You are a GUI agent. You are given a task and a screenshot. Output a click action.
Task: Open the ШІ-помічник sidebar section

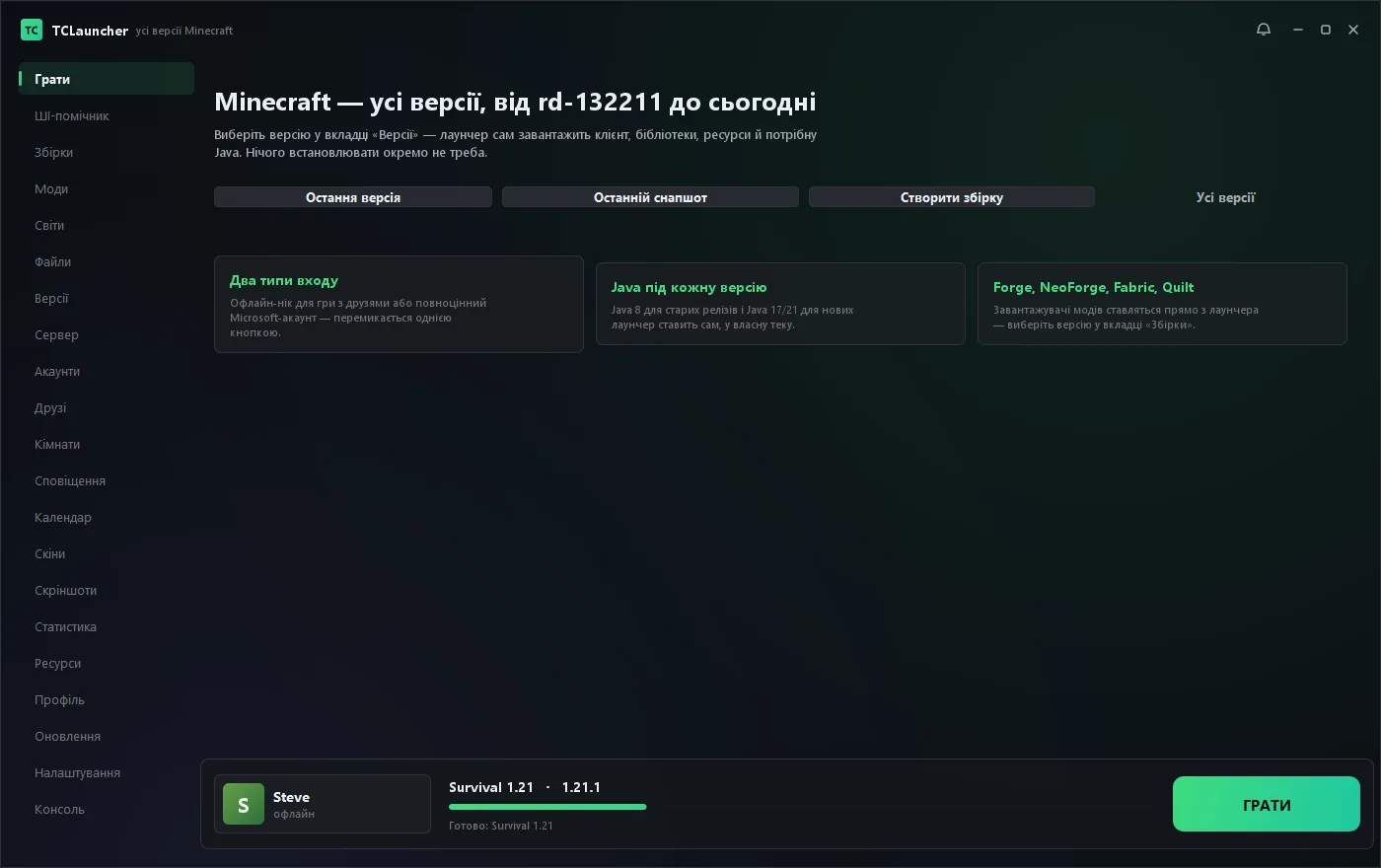[x=107, y=115]
